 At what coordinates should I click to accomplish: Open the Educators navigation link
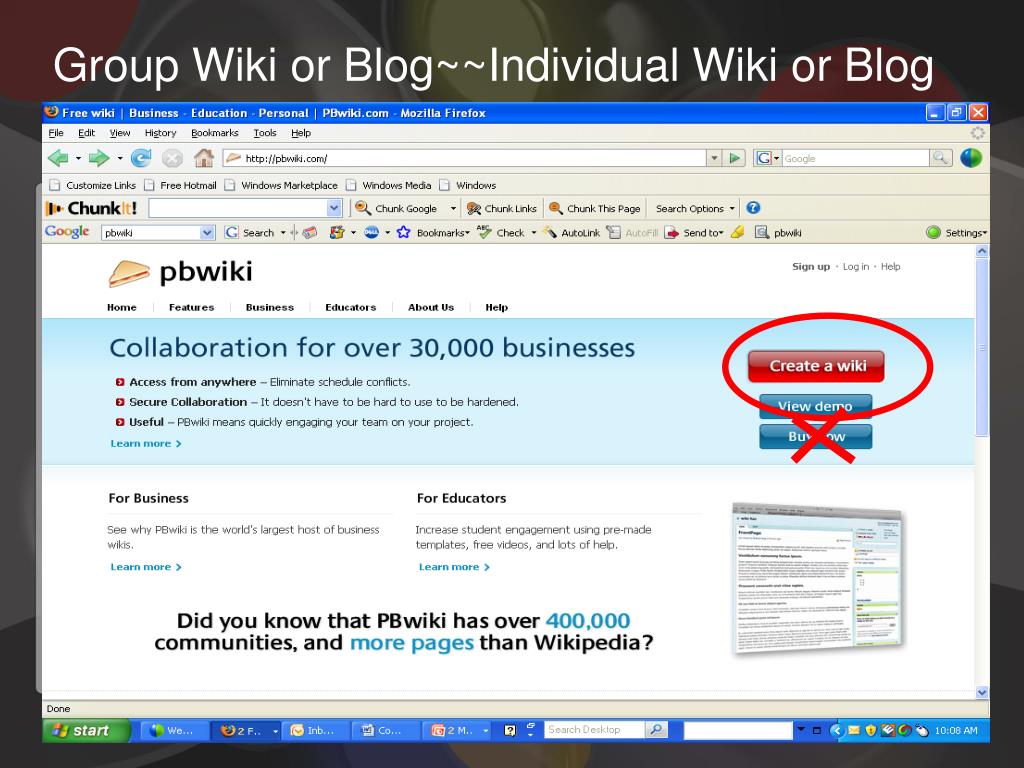[x=351, y=307]
